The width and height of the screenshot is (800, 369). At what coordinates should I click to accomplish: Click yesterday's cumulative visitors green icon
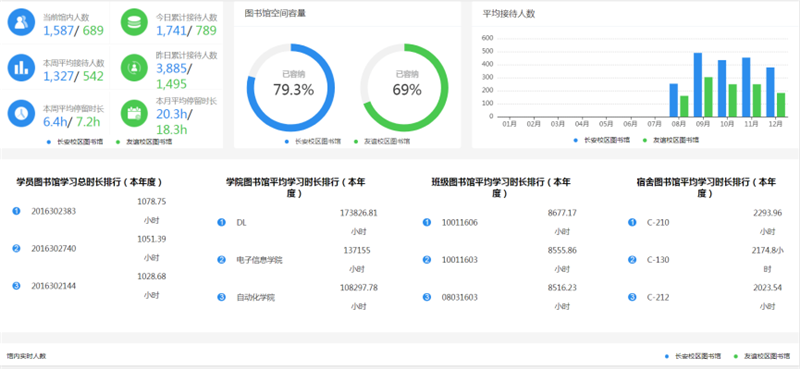click(134, 67)
